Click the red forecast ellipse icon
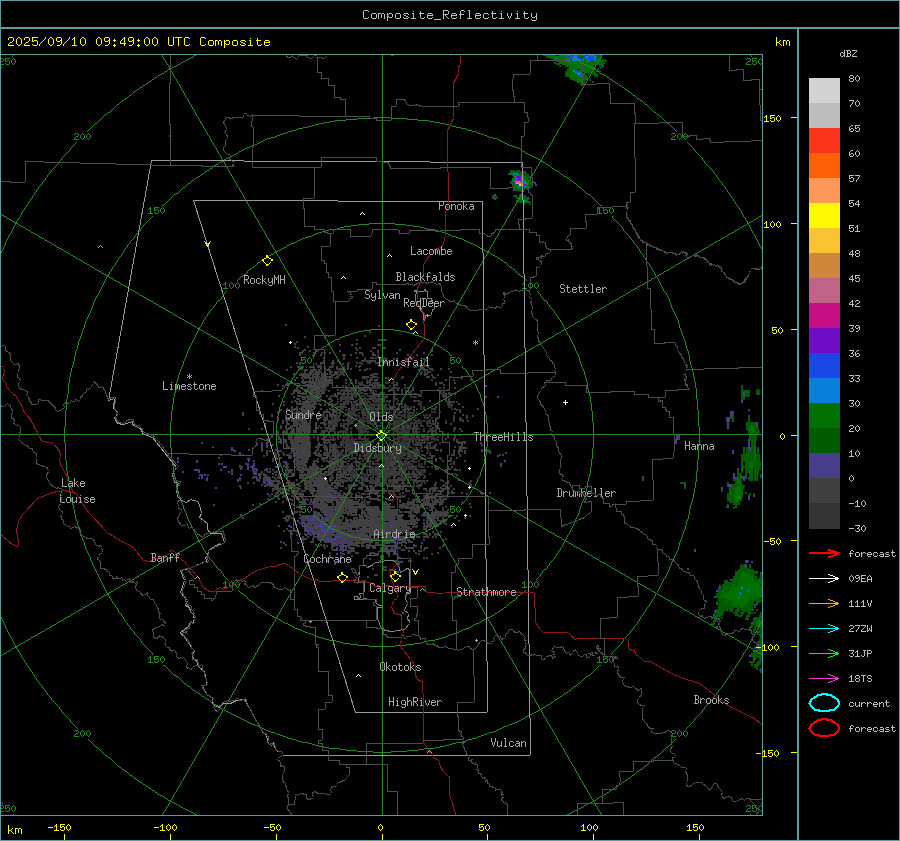900x841 pixels. [824, 728]
